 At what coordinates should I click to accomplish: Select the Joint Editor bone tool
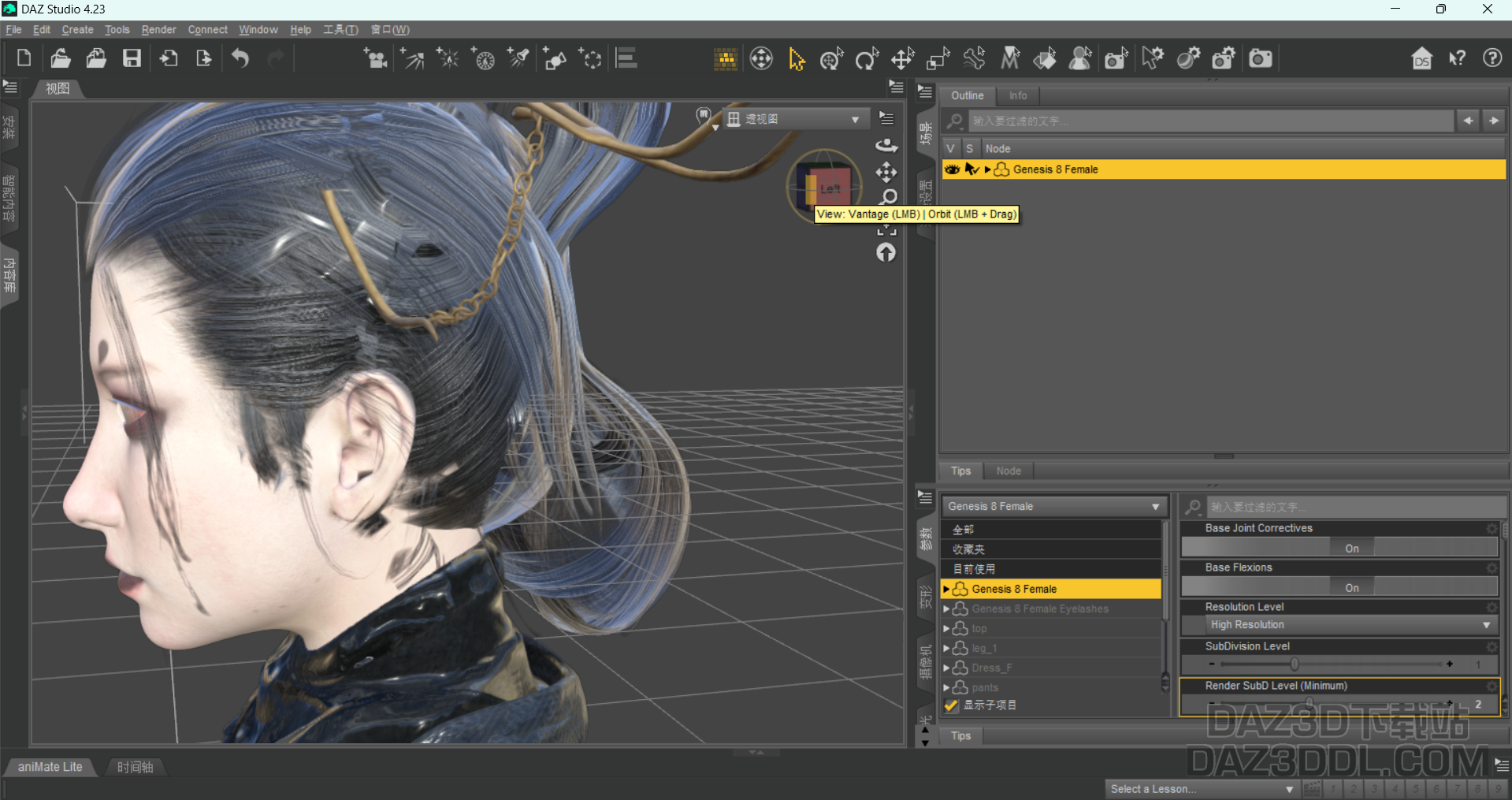(975, 58)
